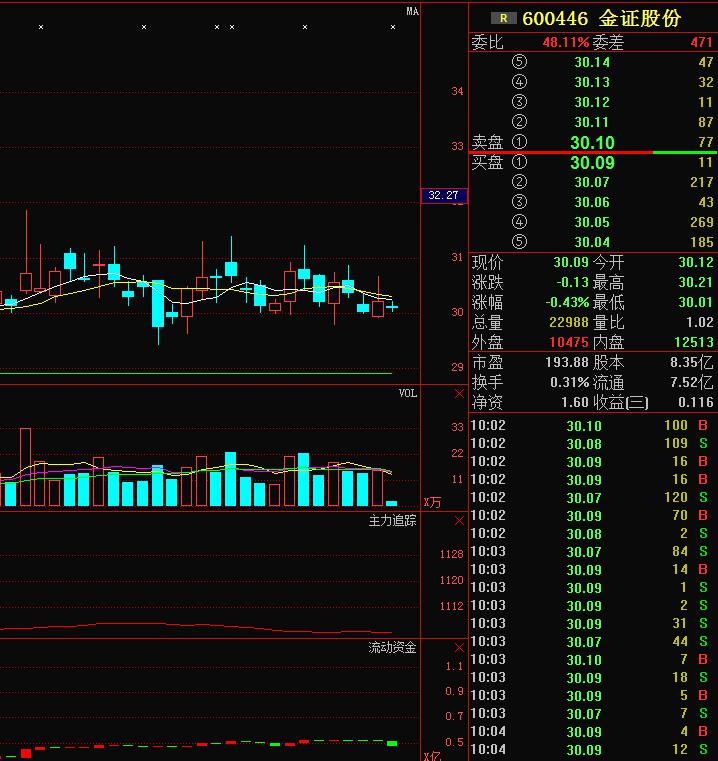The height and width of the screenshot is (761, 718).
Task: Click the 32.27 price marker on axis
Action: (x=442, y=195)
